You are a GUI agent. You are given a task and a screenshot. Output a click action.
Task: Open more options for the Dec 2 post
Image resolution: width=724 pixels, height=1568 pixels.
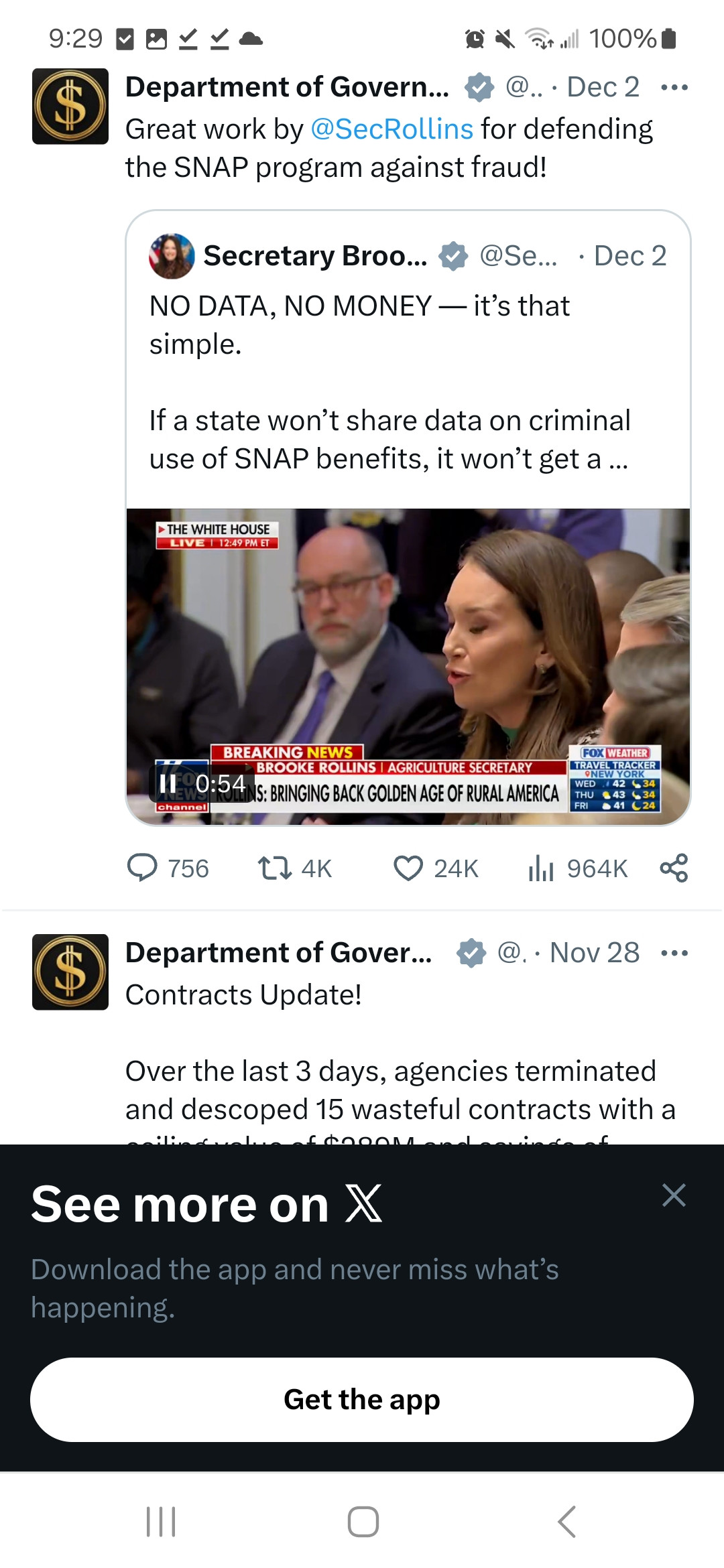[674, 88]
